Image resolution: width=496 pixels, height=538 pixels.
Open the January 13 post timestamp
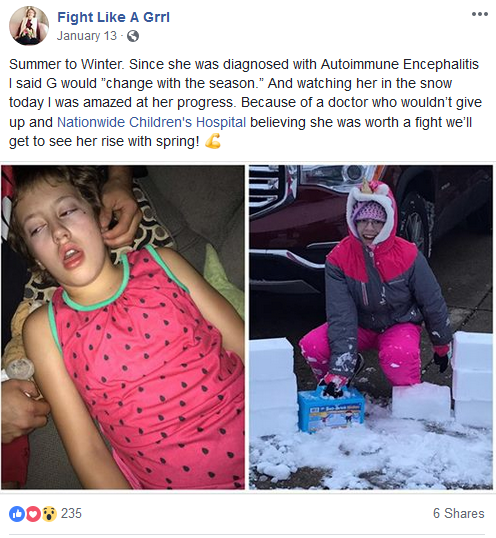coord(87,36)
